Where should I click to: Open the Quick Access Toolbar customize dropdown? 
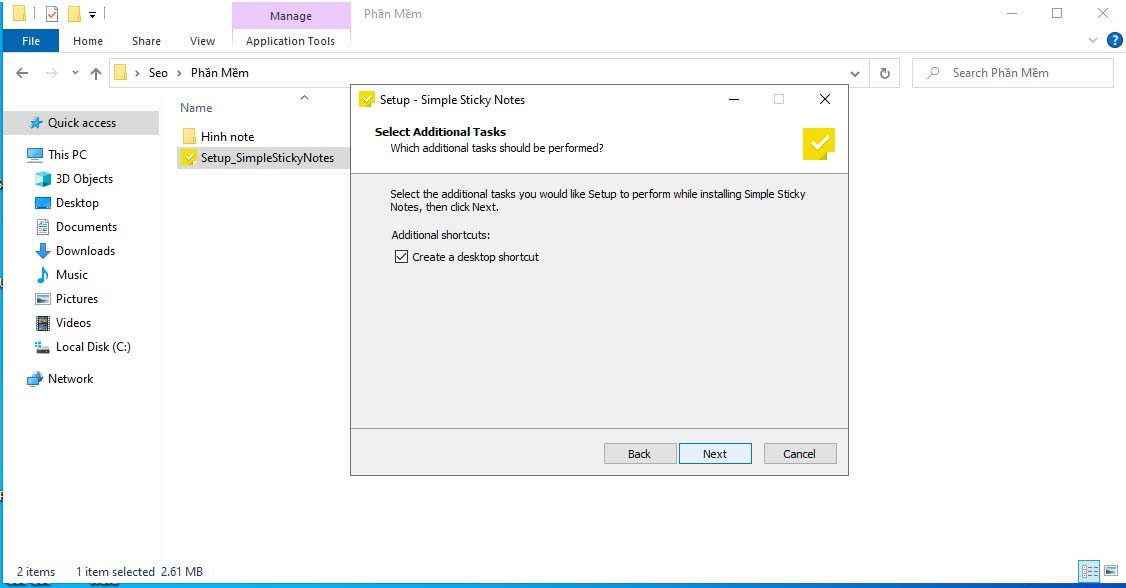tap(93, 14)
